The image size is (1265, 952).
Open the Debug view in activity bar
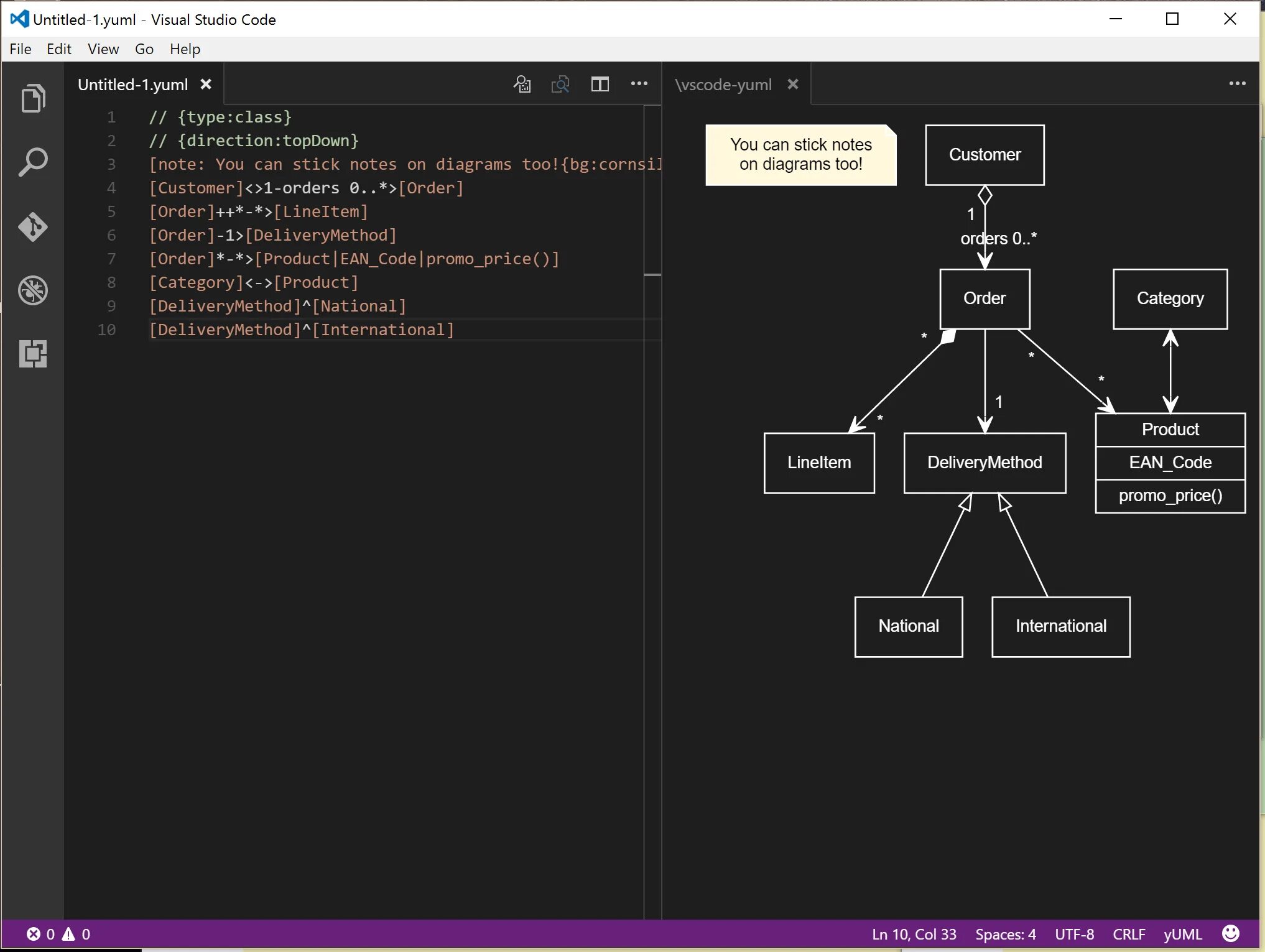pyautogui.click(x=33, y=290)
